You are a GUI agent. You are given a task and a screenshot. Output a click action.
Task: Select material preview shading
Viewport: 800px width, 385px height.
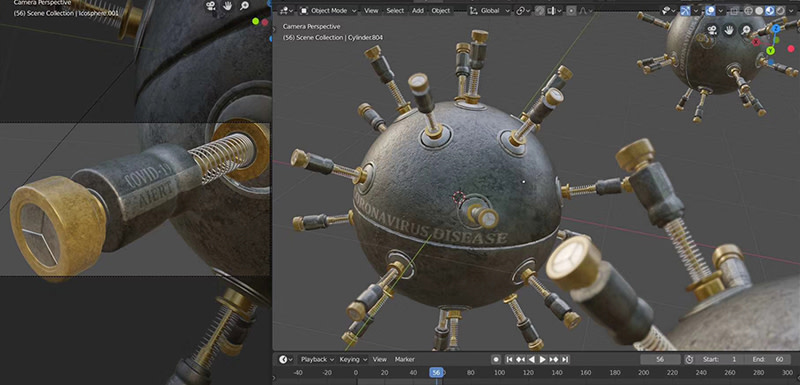[770, 10]
